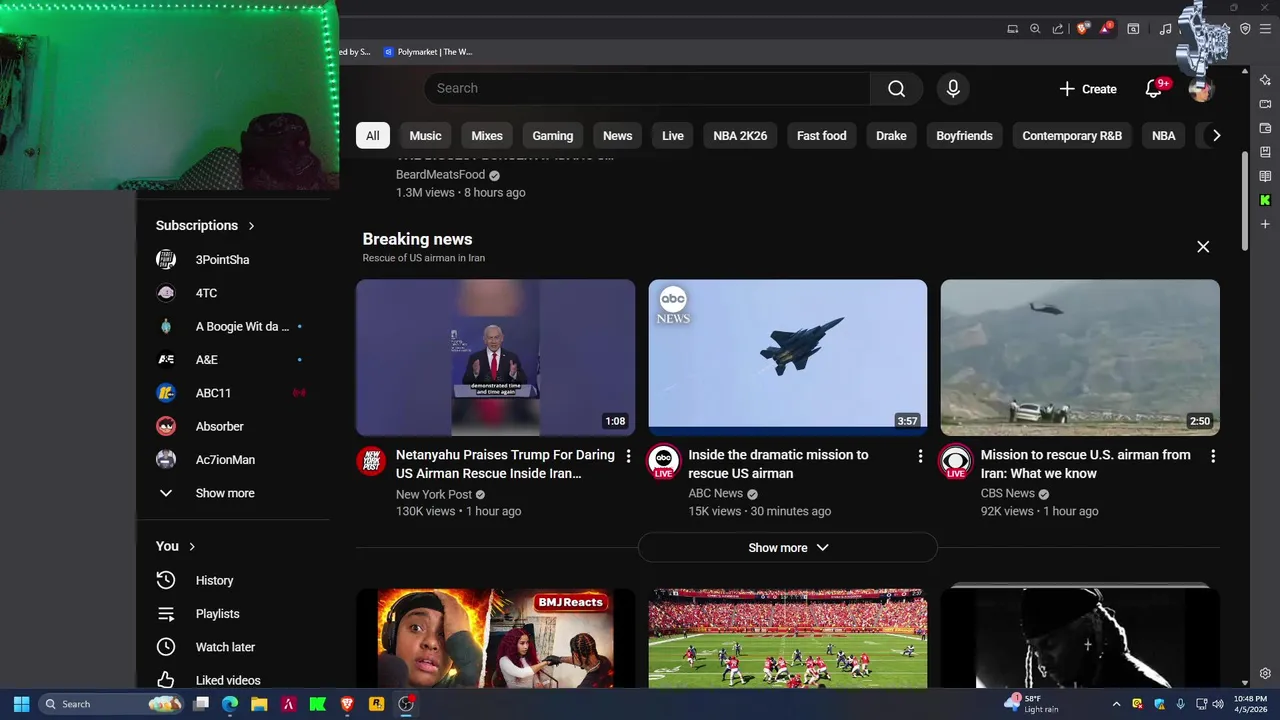Select the Gaming filter chip

553,136
